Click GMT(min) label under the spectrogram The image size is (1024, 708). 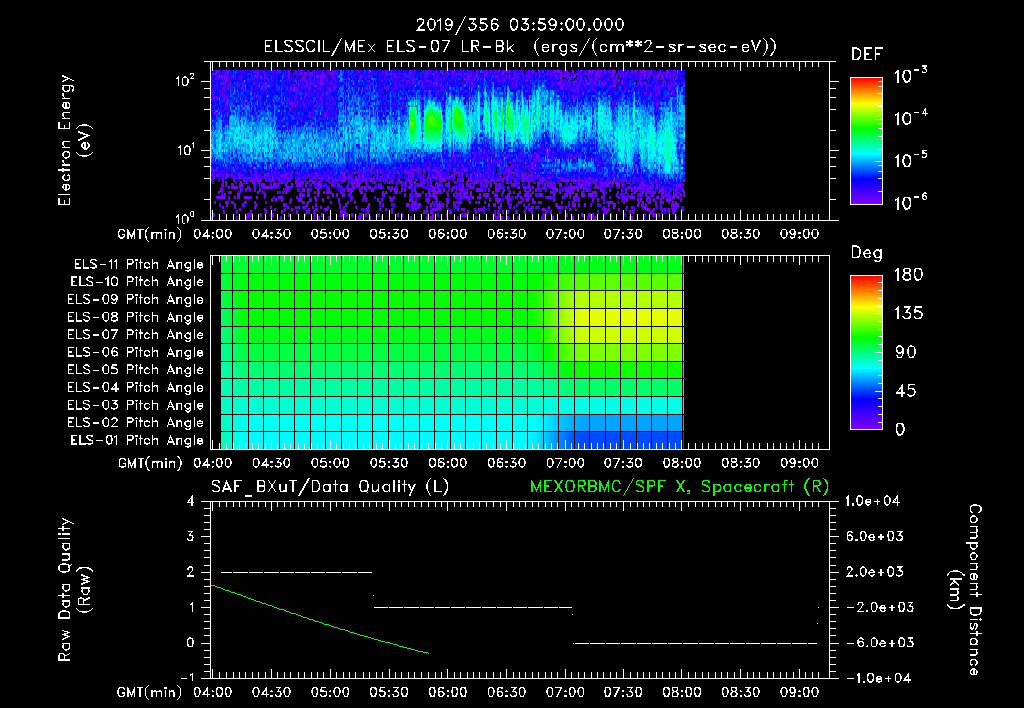coord(150,234)
